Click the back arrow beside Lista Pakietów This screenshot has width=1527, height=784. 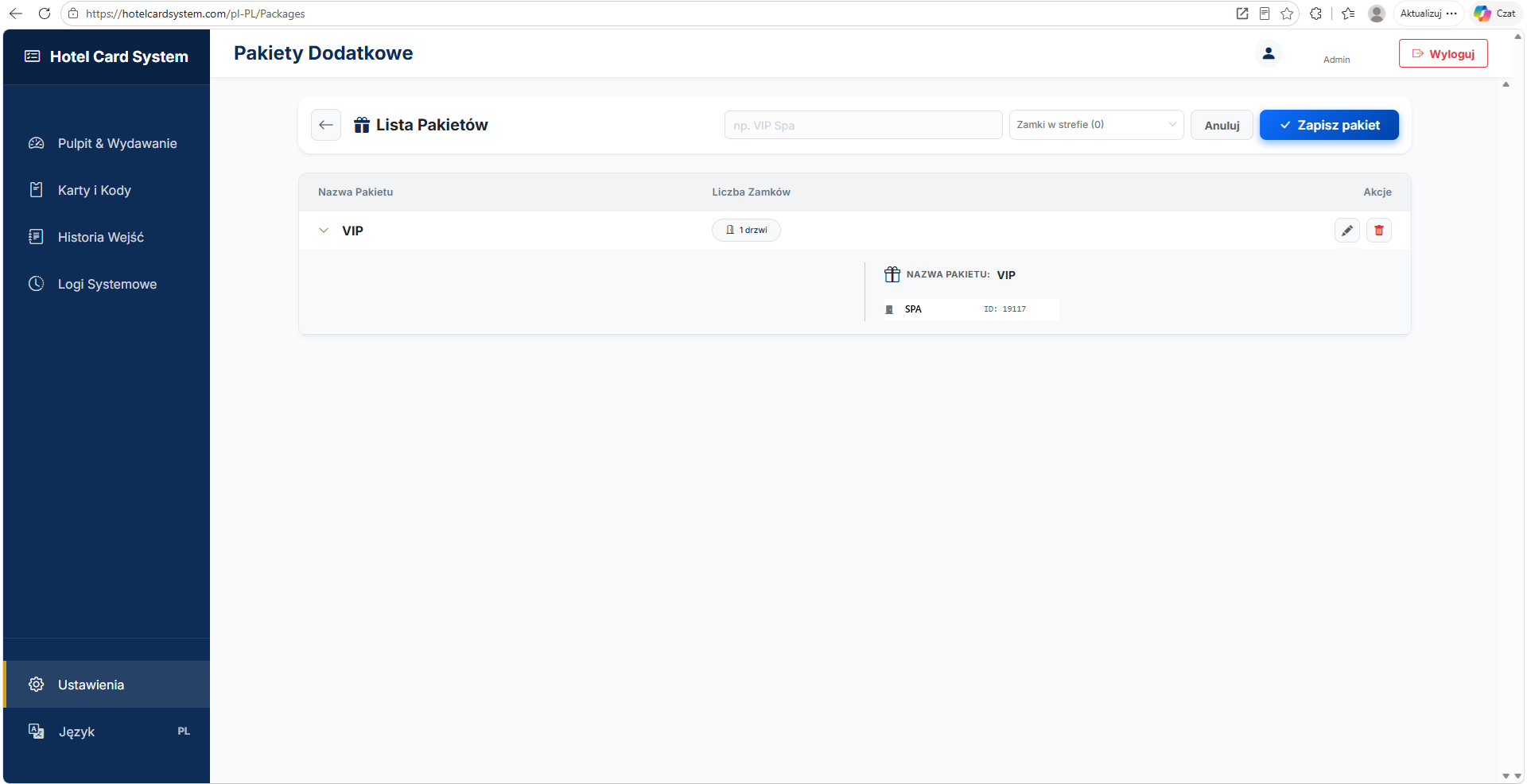click(326, 125)
